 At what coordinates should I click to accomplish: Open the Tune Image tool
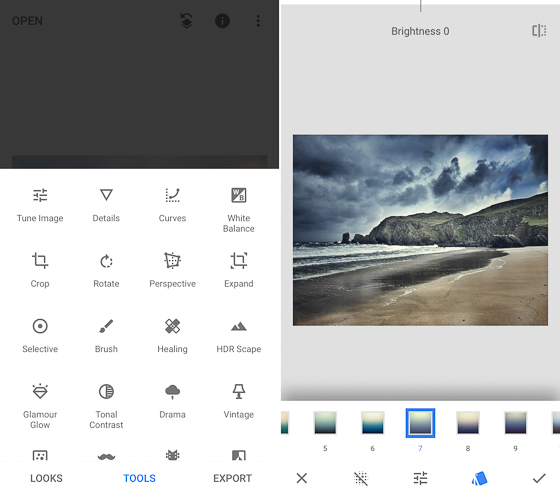(x=40, y=205)
